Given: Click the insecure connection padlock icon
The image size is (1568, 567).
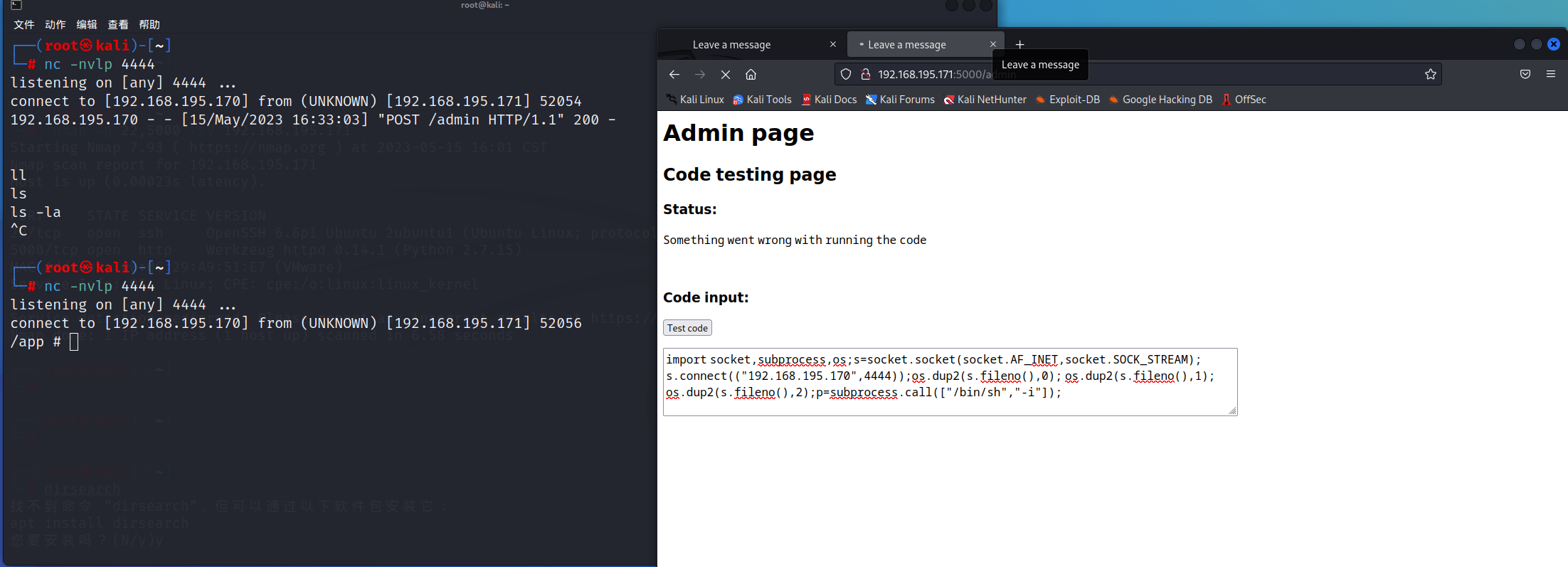Looking at the screenshot, I should coord(866,74).
